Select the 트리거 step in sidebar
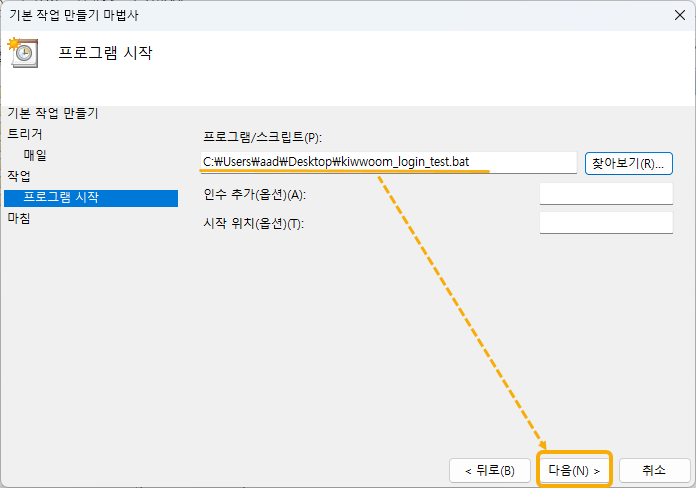 pos(25,133)
